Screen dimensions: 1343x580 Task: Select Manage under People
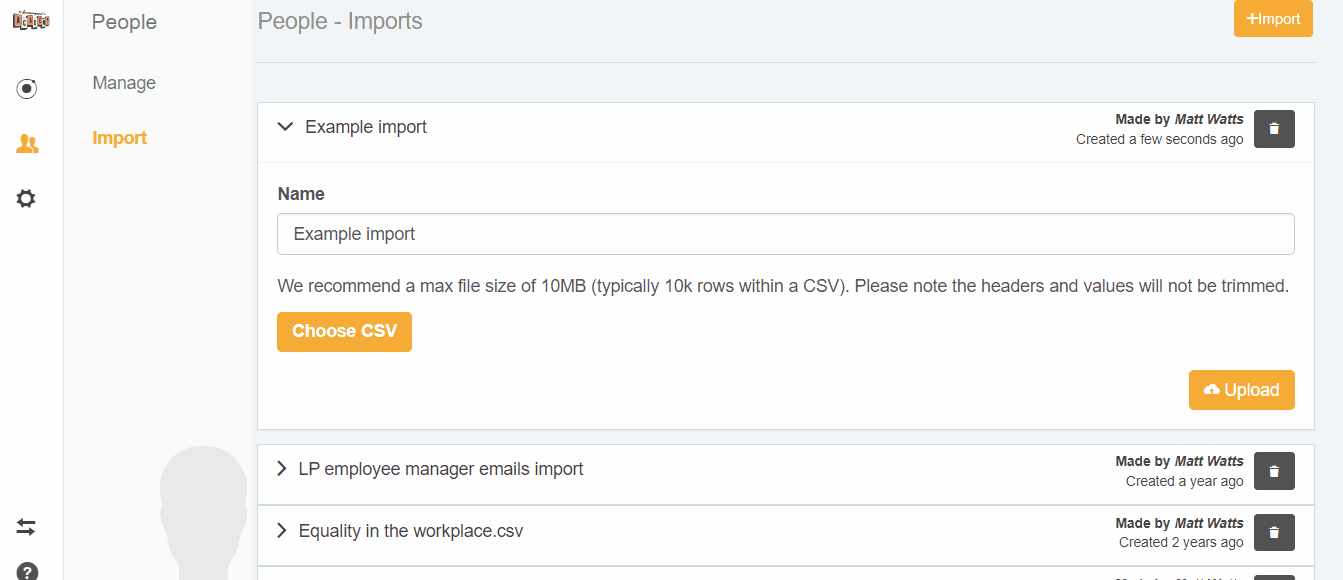[x=123, y=82]
